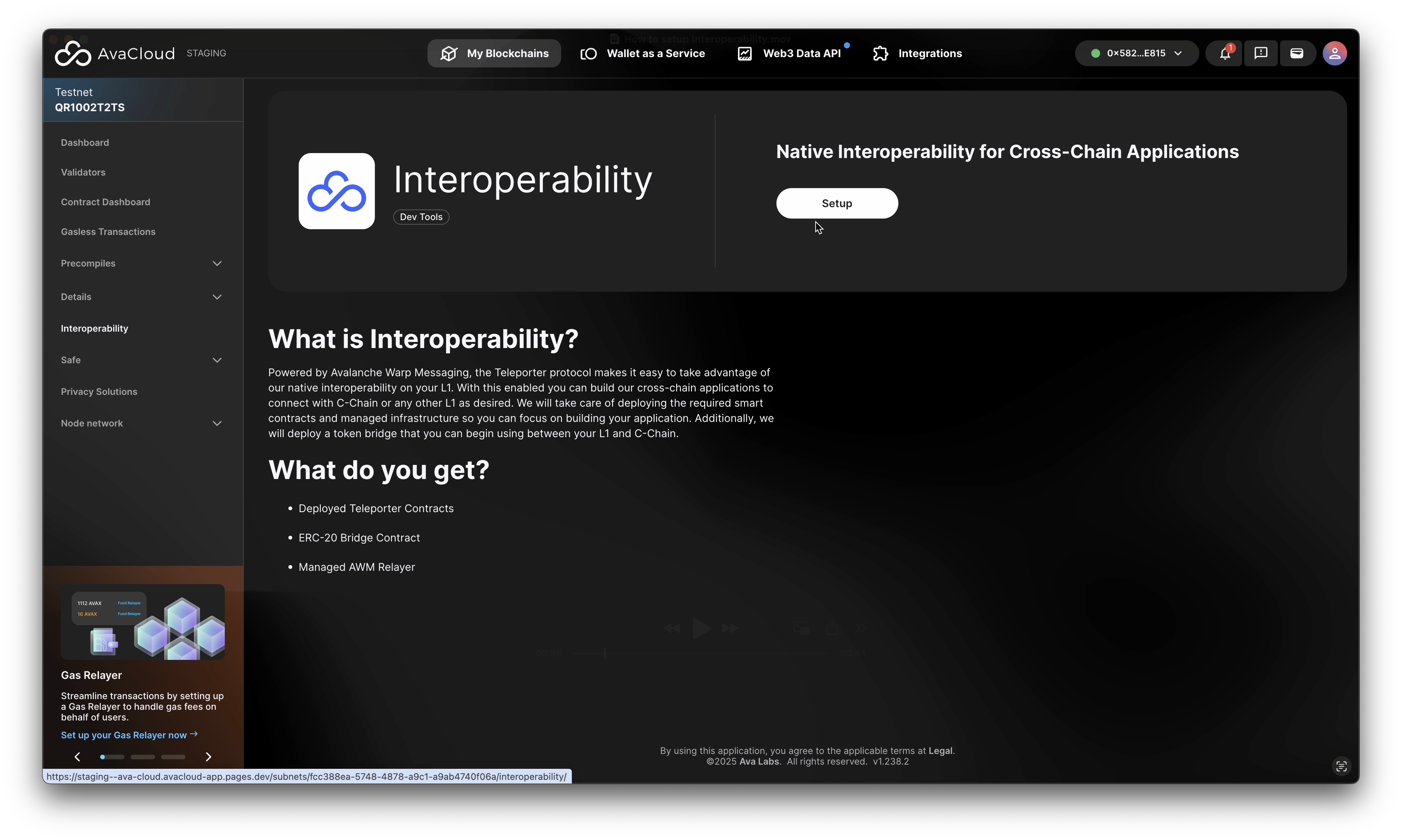Go to next promo carousel slide arrow
The height and width of the screenshot is (840, 1402).
208,757
